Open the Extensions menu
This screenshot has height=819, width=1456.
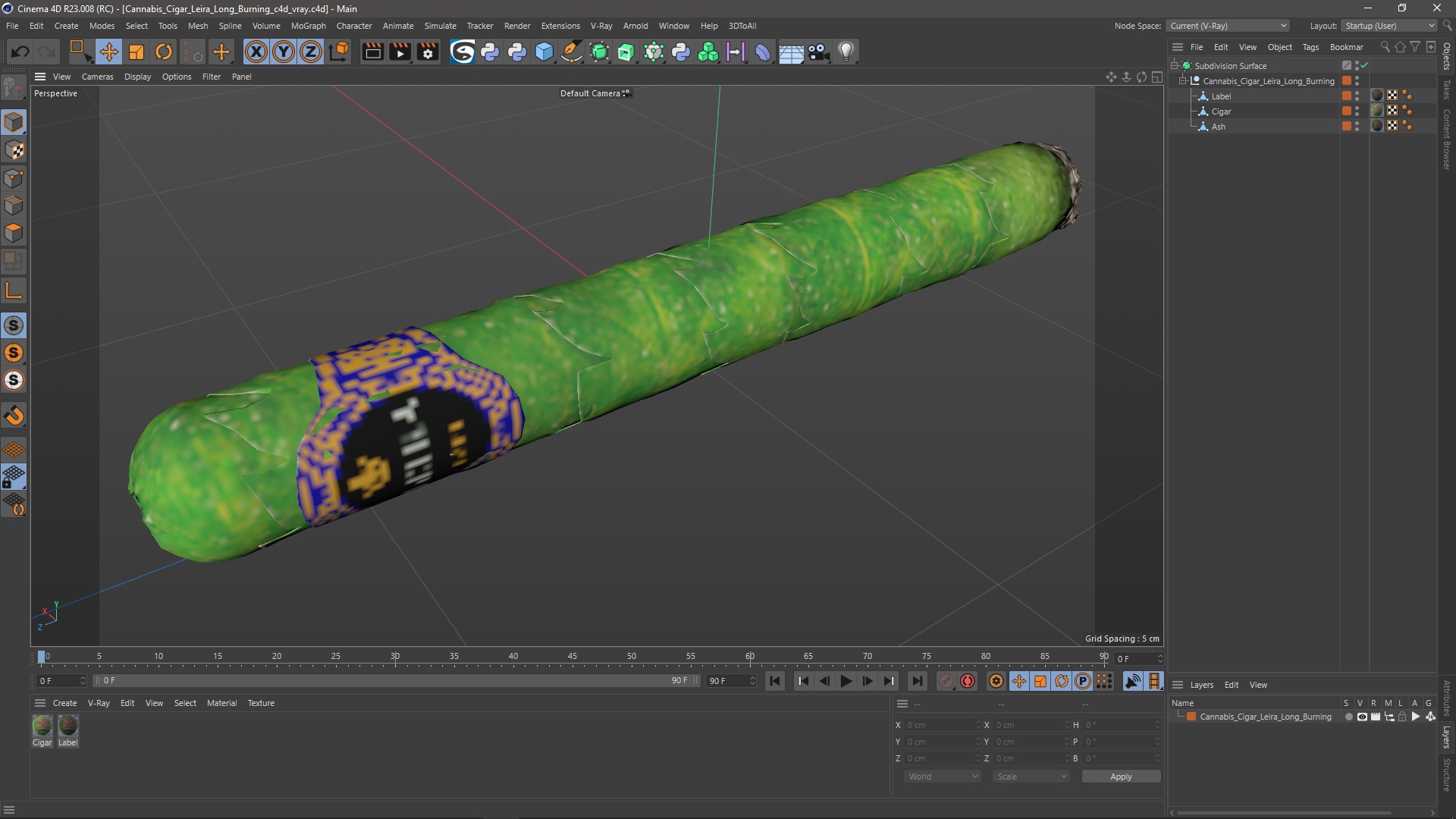click(x=560, y=26)
